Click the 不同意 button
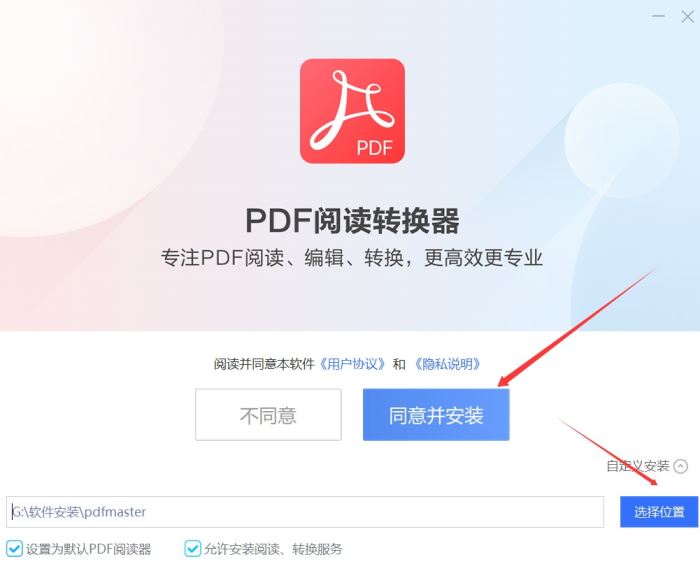700x564 pixels. point(268,414)
